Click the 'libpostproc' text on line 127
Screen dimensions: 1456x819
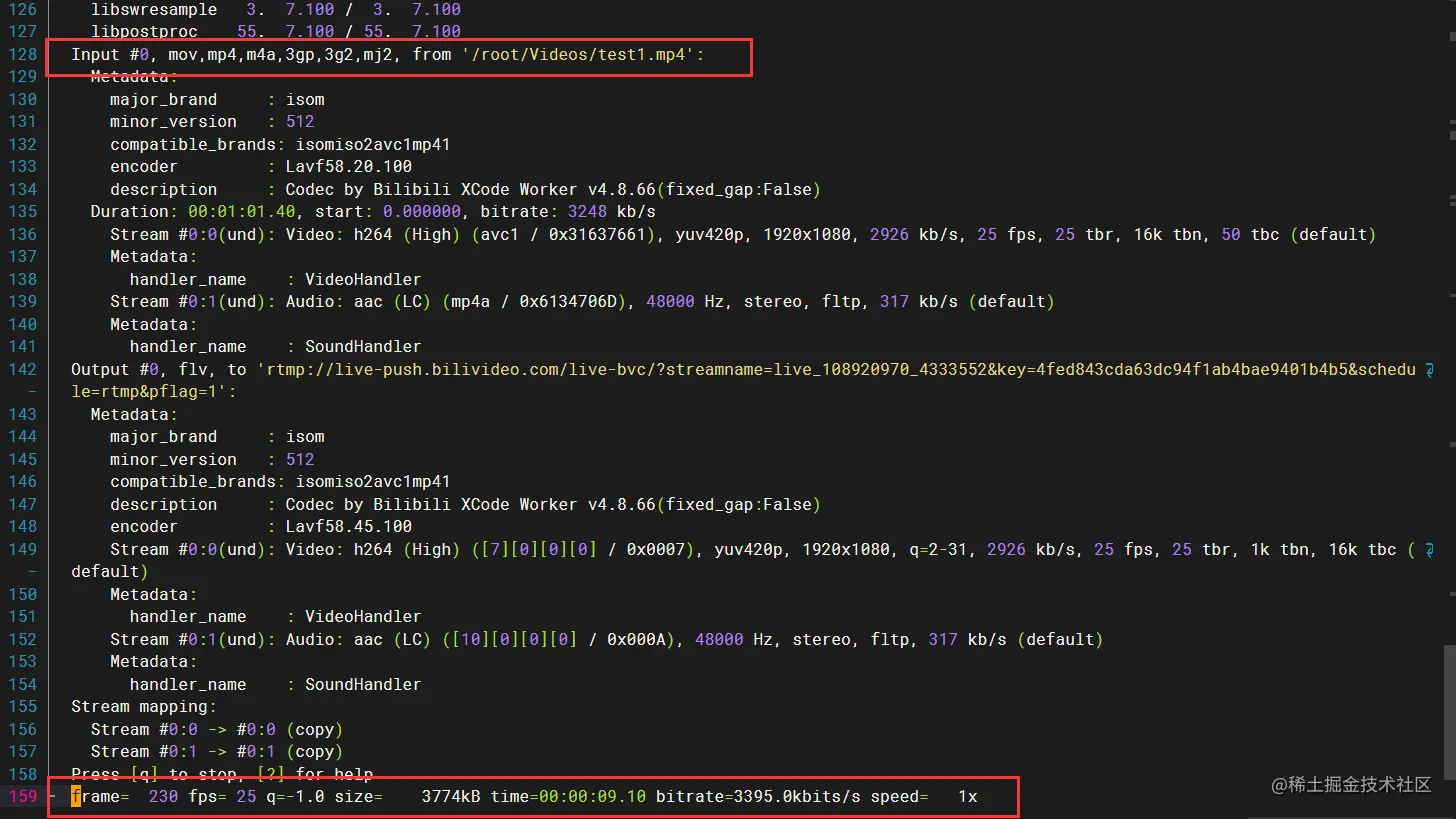pos(144,32)
